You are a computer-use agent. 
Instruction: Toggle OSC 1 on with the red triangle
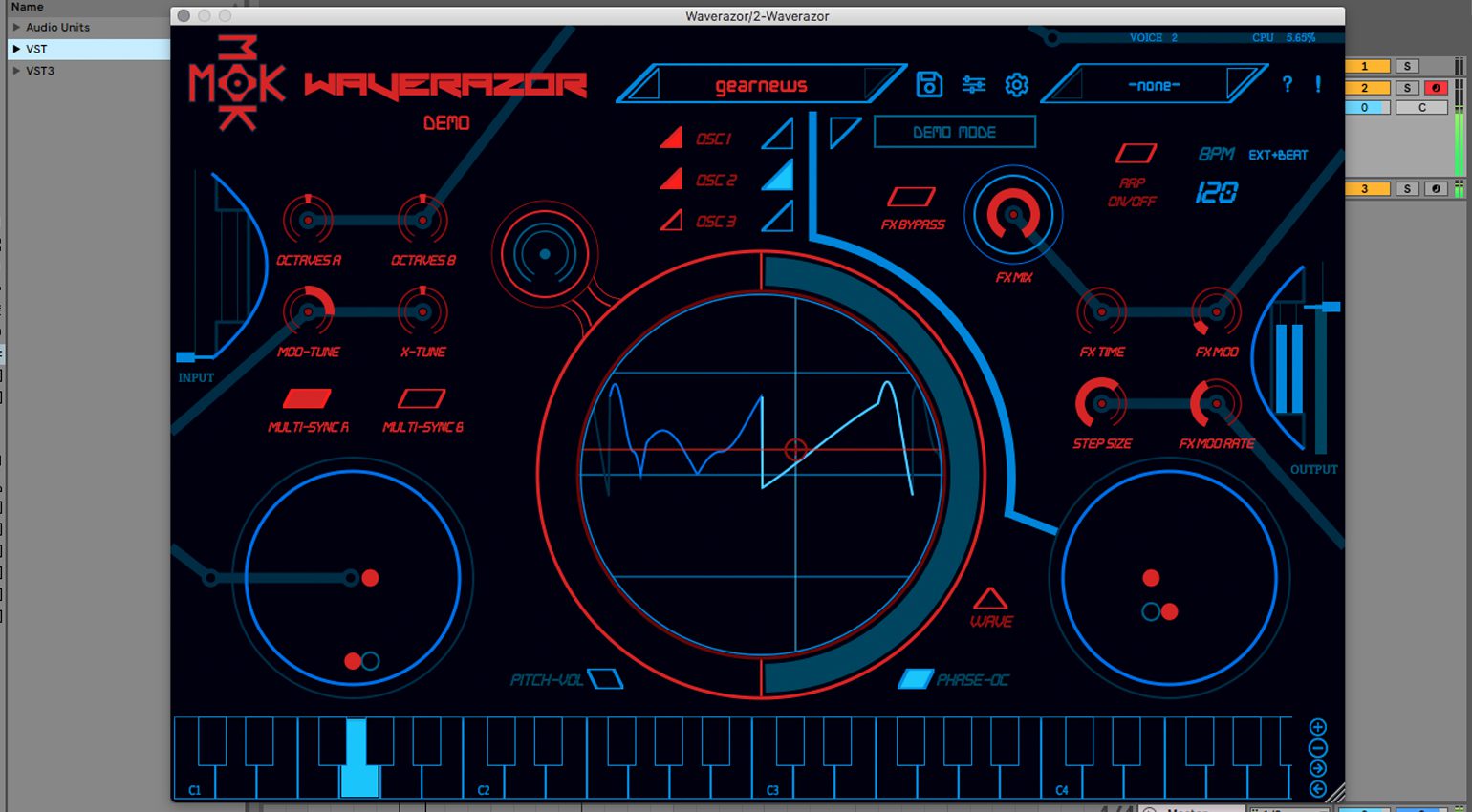(672, 138)
